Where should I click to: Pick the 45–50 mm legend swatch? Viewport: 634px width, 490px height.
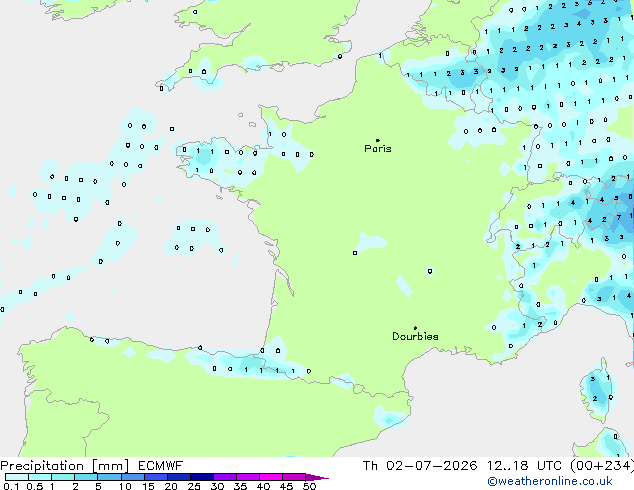click(x=294, y=477)
